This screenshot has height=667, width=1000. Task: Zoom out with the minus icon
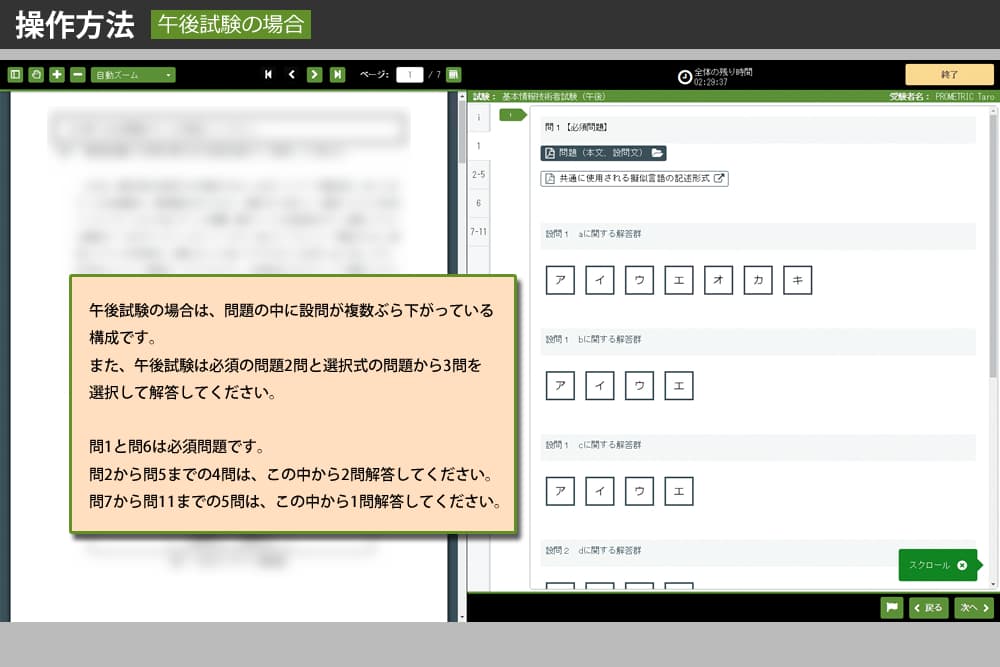click(x=78, y=75)
